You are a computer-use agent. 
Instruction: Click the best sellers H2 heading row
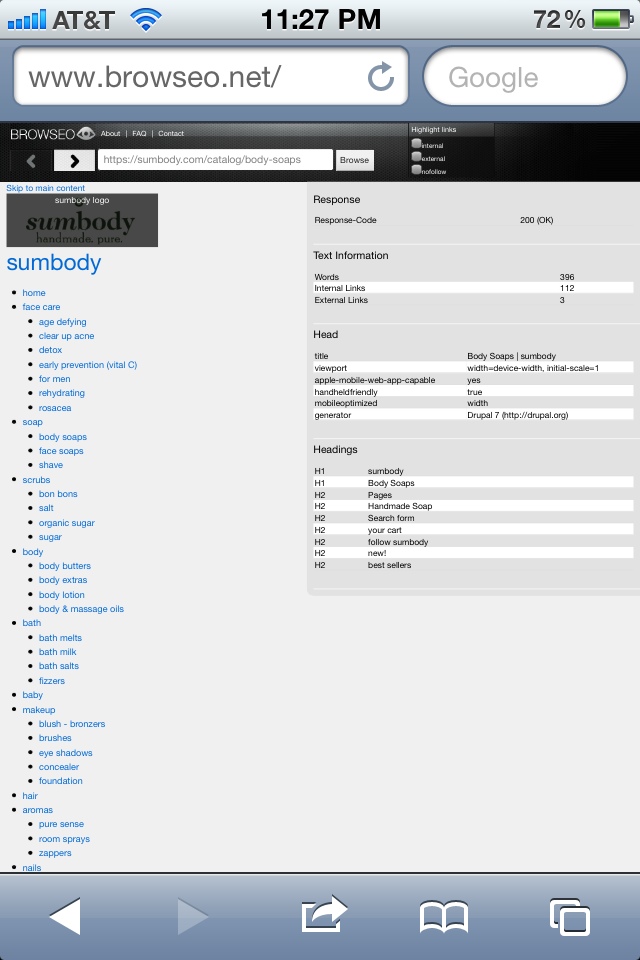pos(473,565)
